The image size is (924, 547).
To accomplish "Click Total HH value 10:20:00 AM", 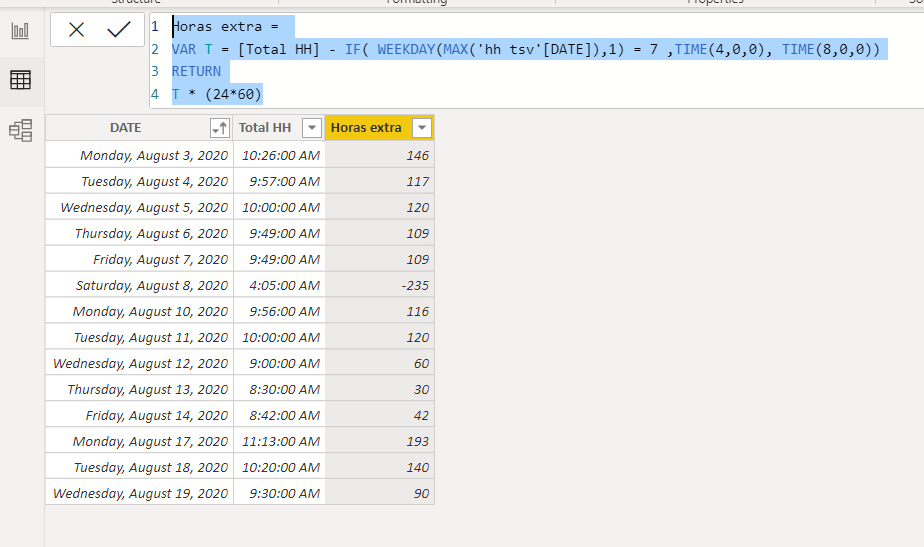I will (279, 467).
